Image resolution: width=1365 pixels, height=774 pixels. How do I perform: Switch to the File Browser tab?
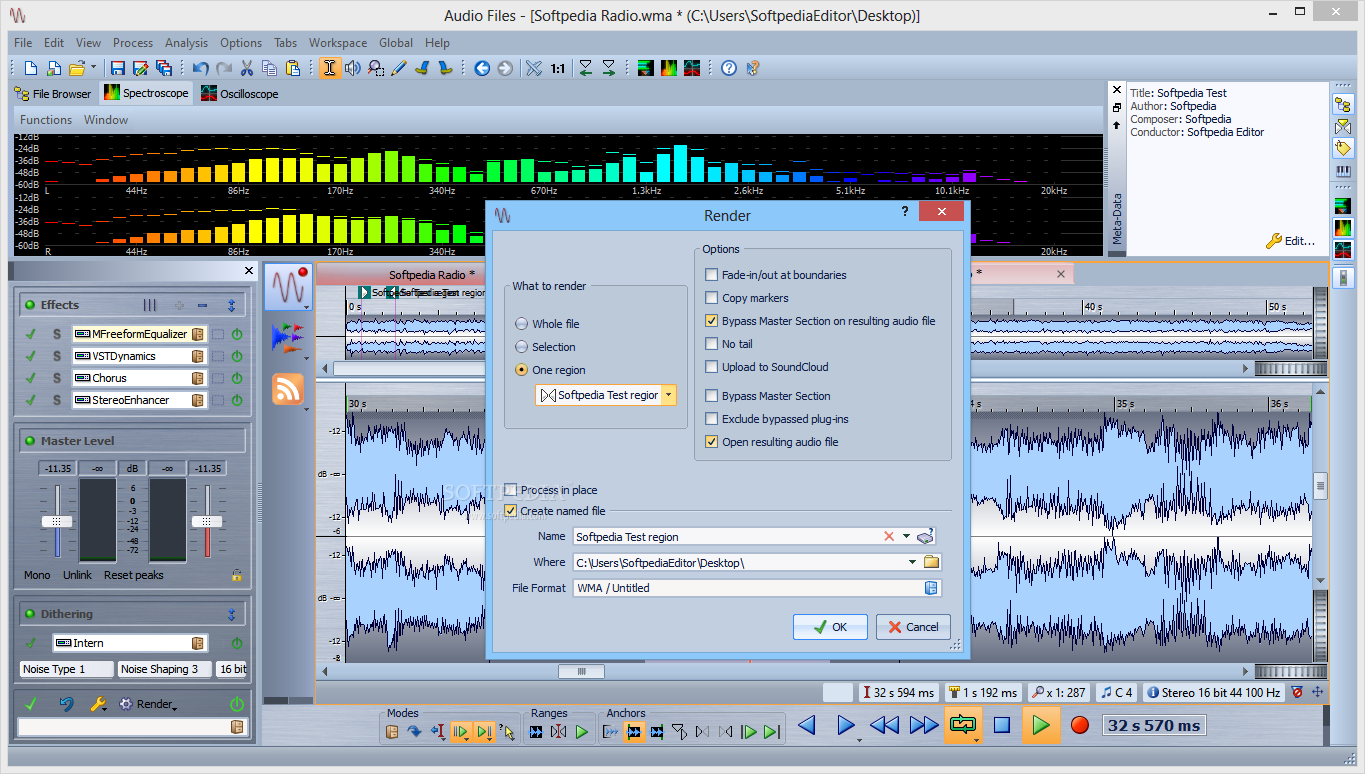coord(53,94)
